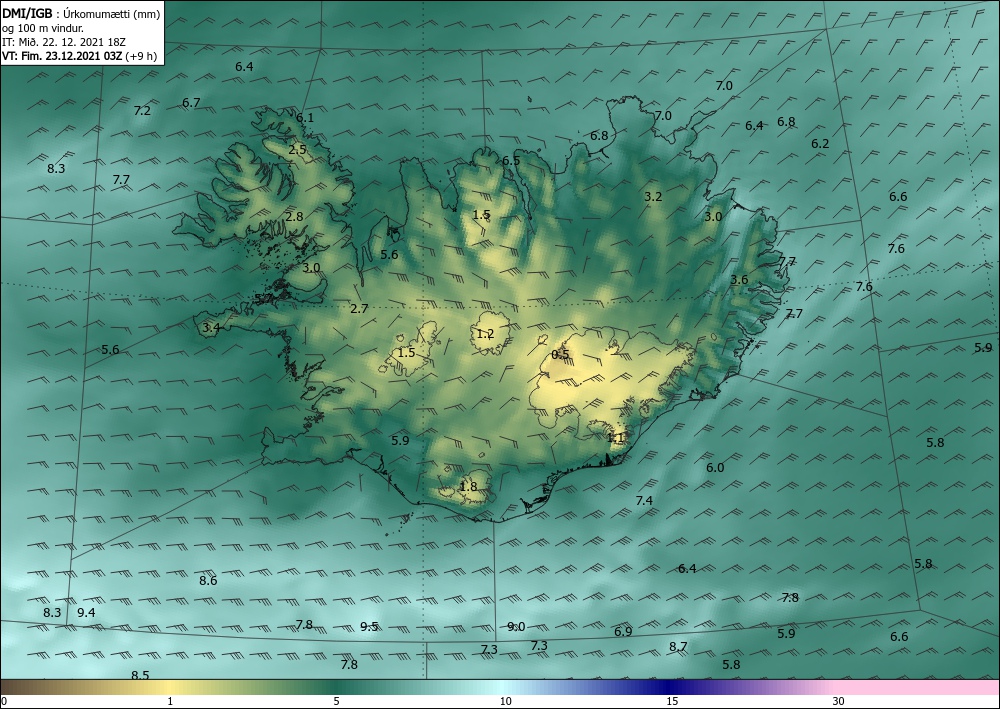Click the 9.0 value in the southern sea
The image size is (1000, 709).
coord(516,627)
